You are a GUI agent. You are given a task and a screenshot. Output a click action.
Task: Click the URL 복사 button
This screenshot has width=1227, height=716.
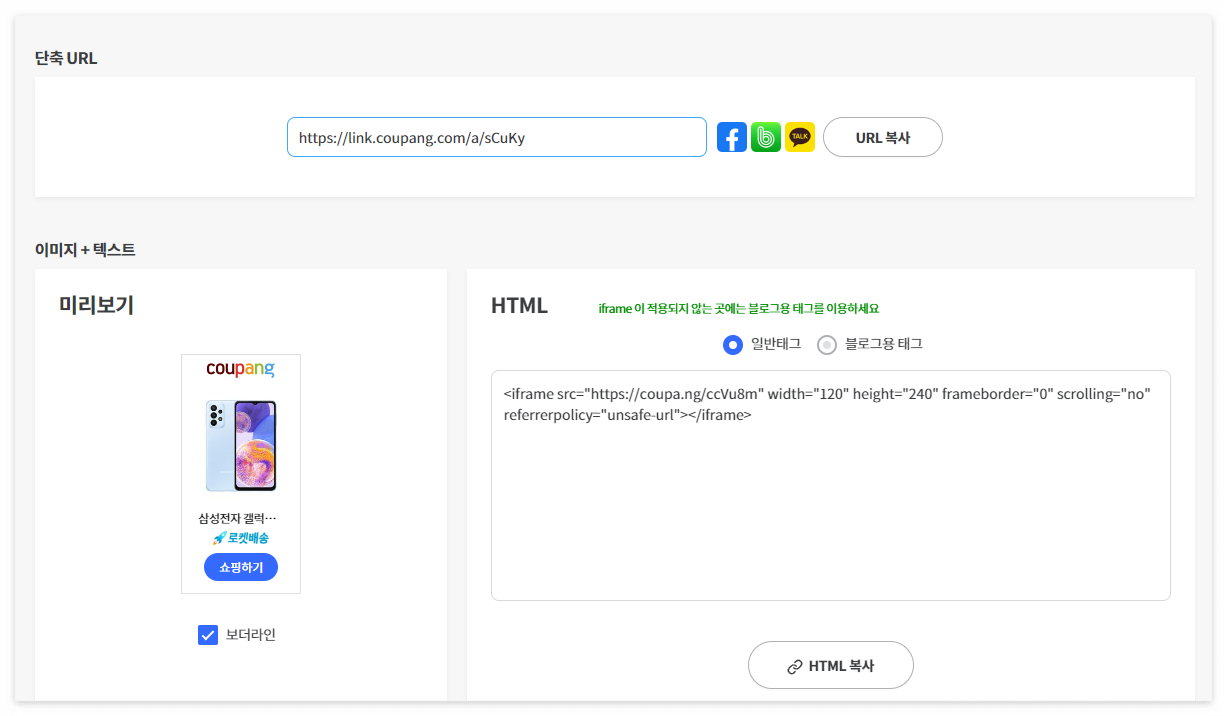click(x=882, y=137)
